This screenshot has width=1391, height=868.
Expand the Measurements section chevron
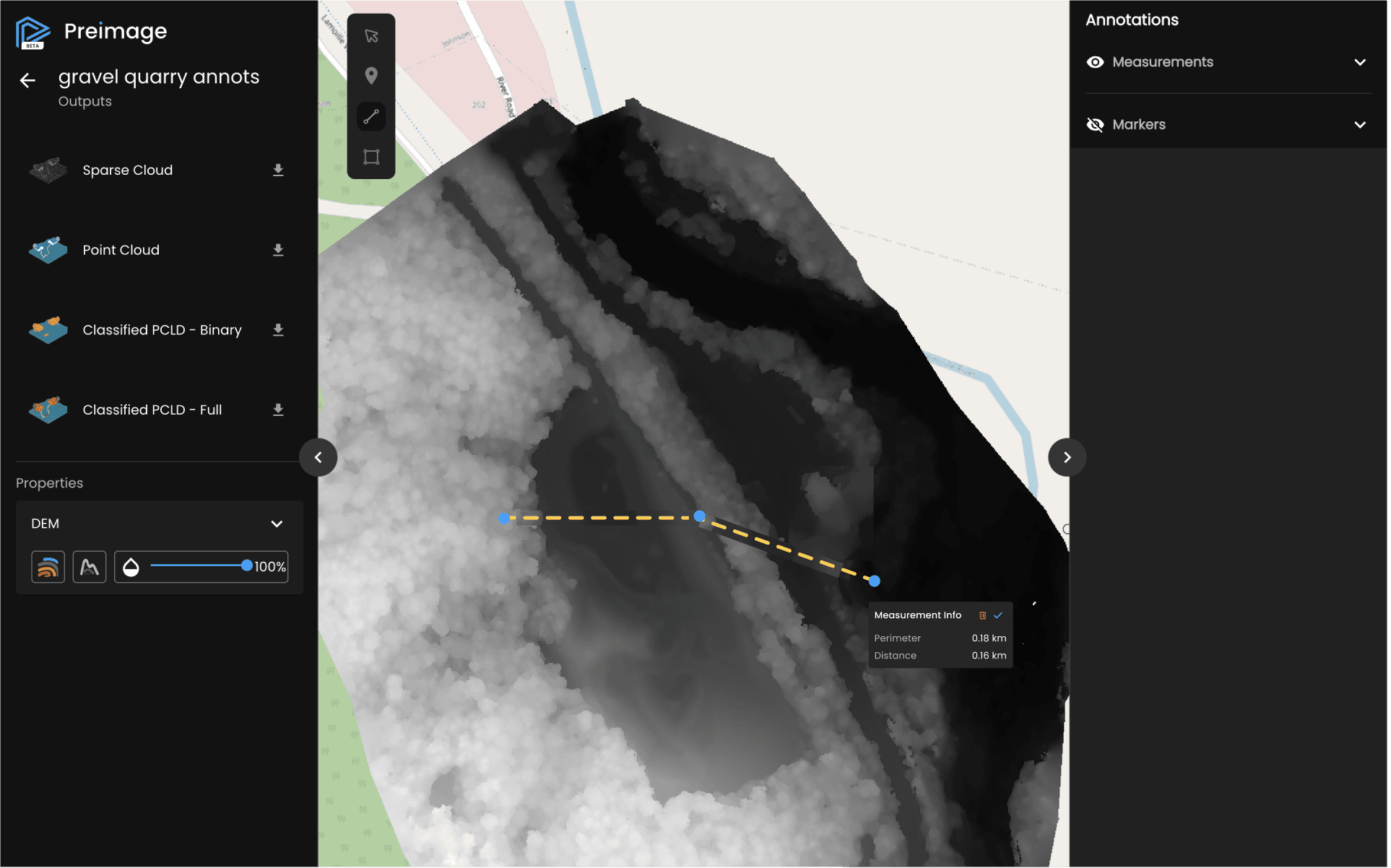point(1360,62)
